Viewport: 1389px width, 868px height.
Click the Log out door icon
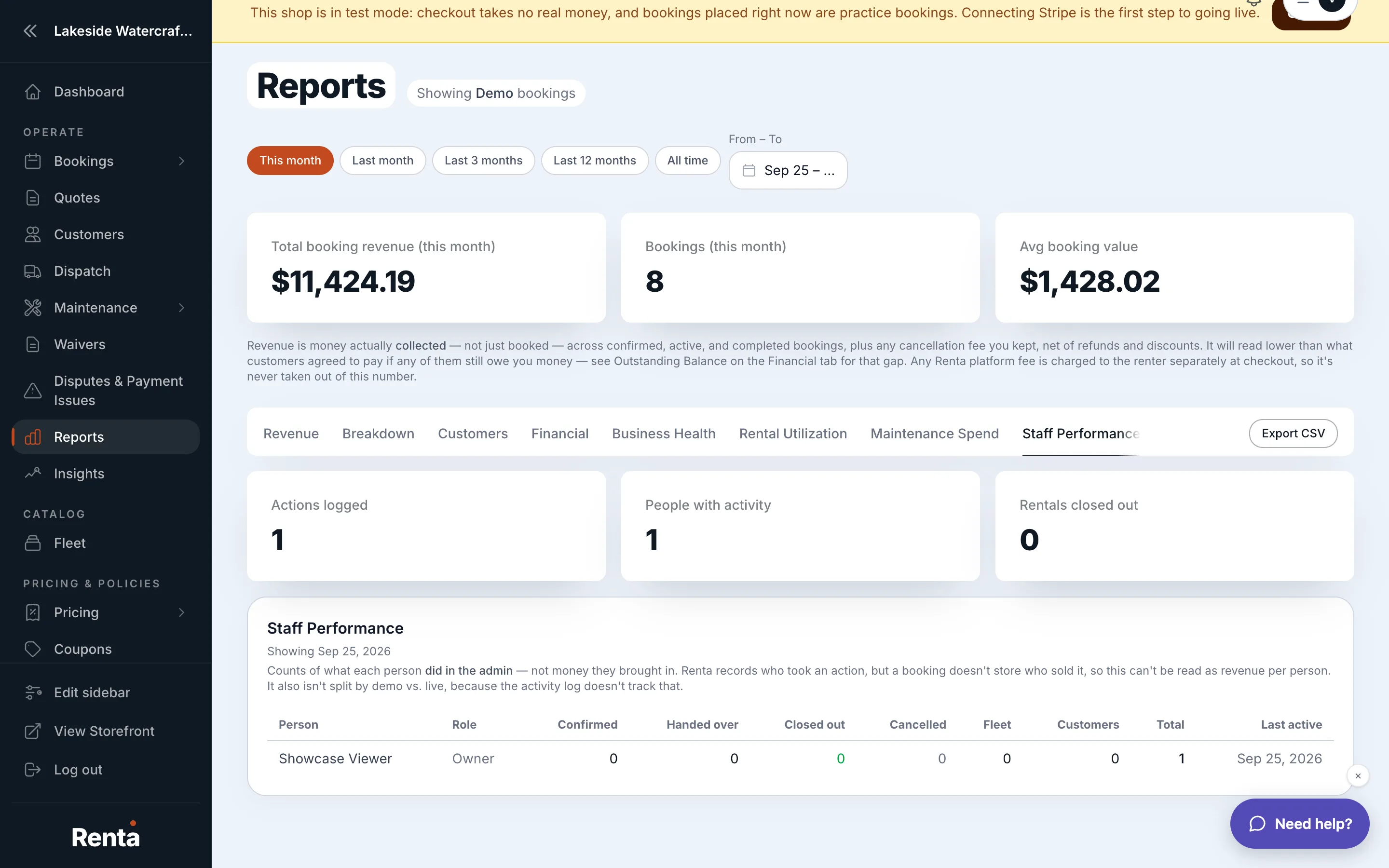pos(33,770)
